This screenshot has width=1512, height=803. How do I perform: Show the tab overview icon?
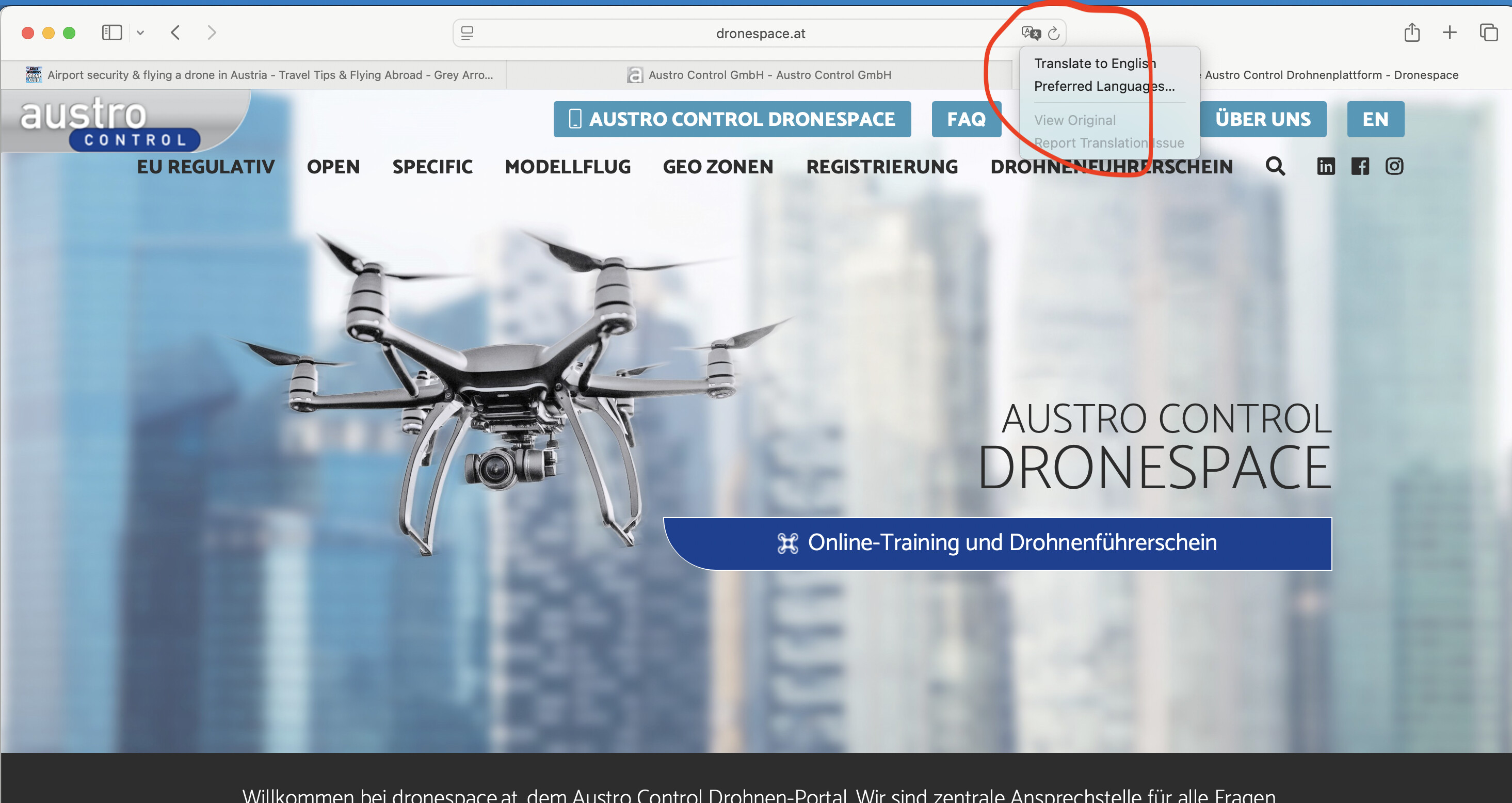coord(1488,33)
